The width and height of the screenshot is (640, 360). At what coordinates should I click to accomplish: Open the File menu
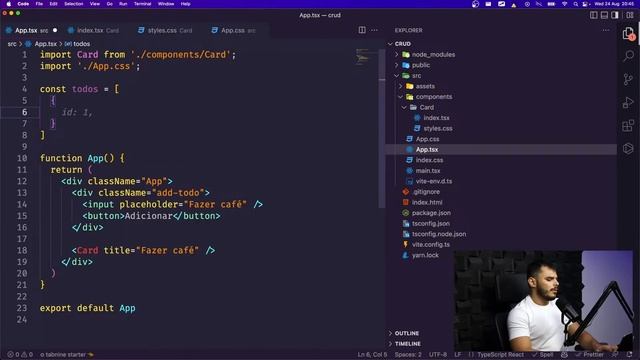point(39,4)
